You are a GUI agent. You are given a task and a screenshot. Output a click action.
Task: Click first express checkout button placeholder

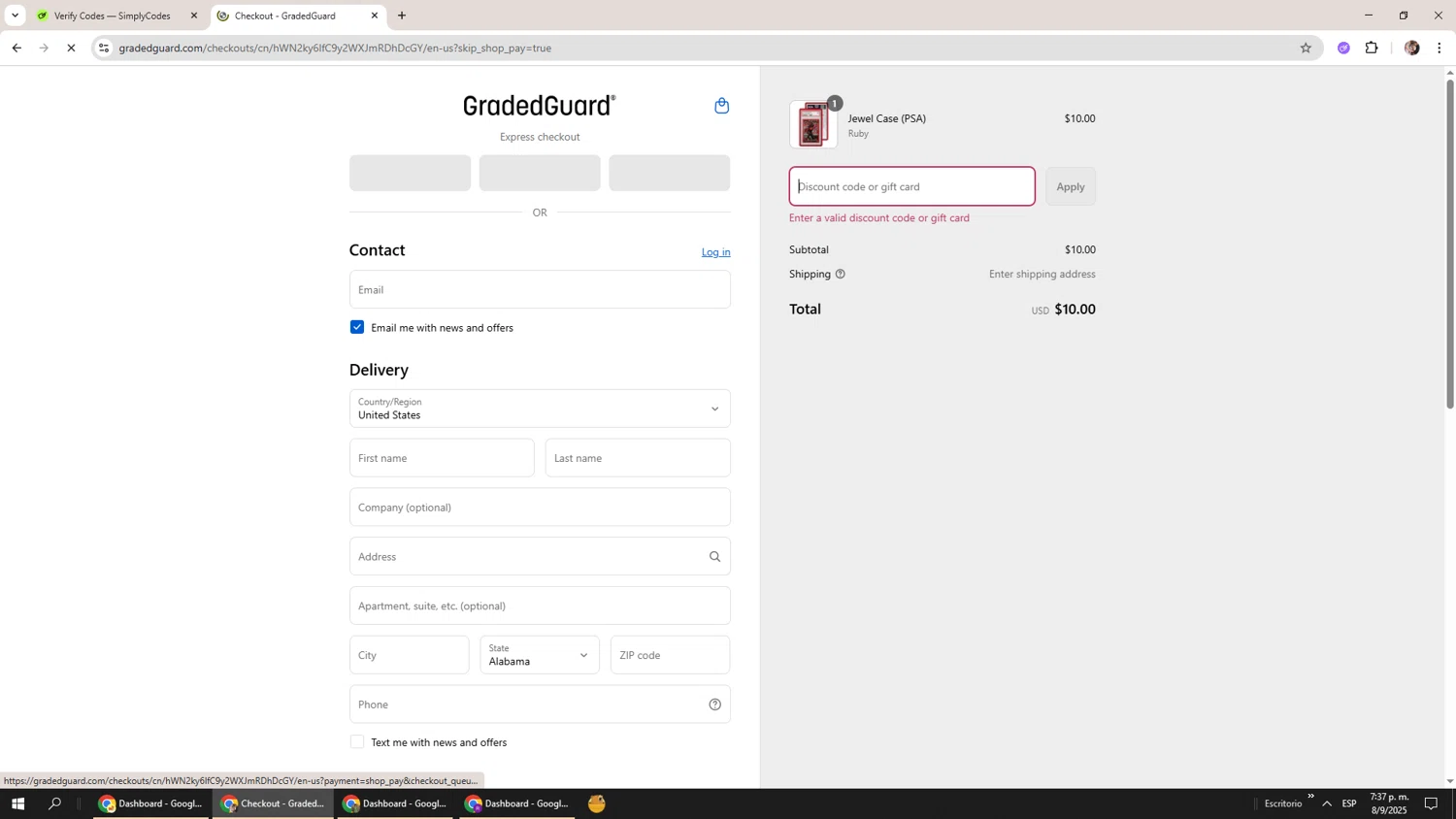pos(410,173)
